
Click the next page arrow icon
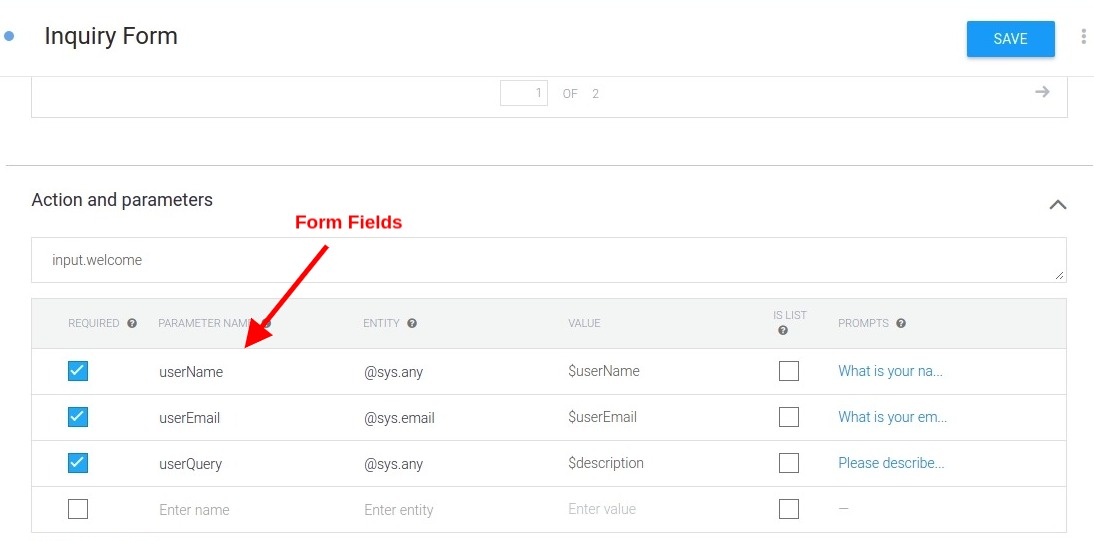1042,92
